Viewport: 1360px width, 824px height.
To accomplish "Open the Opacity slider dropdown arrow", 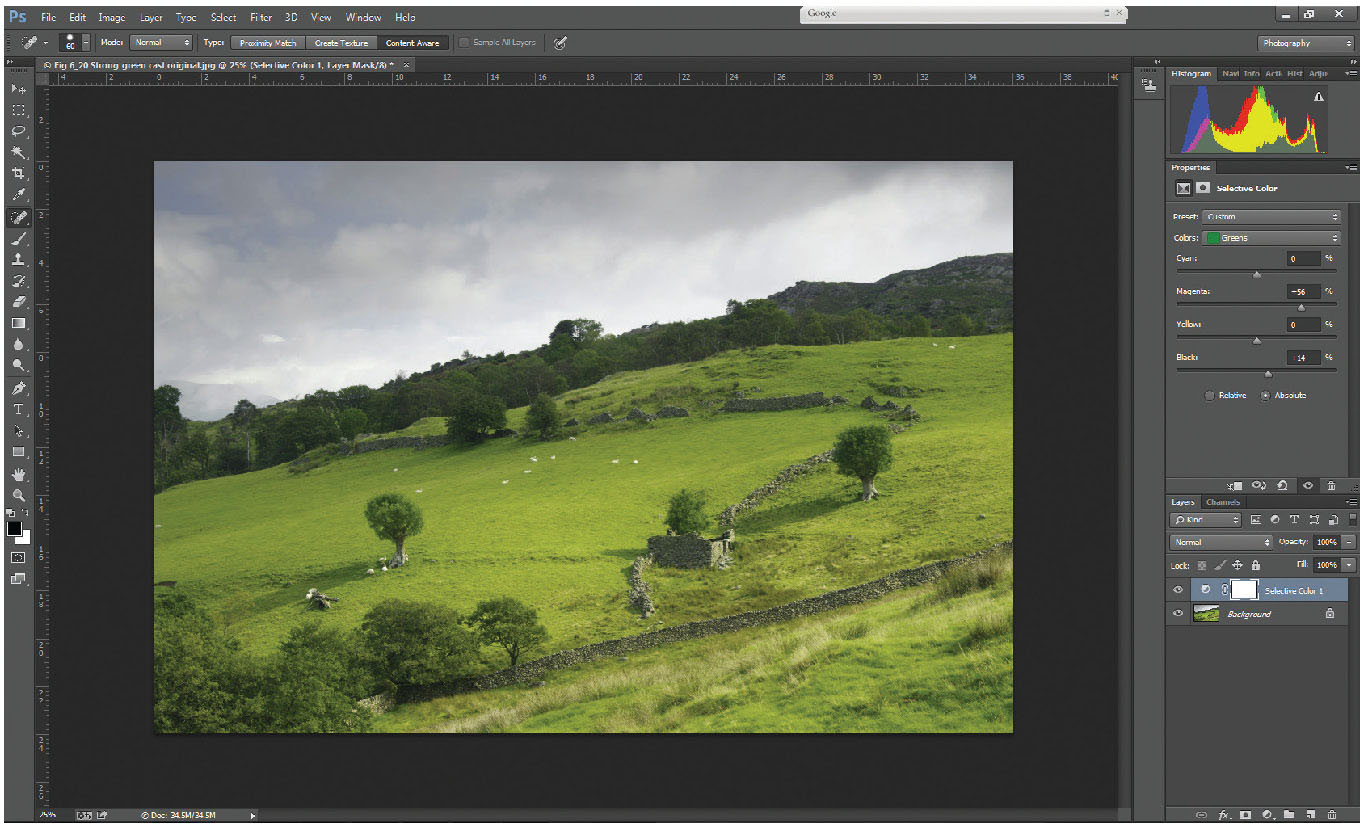I will tap(1349, 542).
